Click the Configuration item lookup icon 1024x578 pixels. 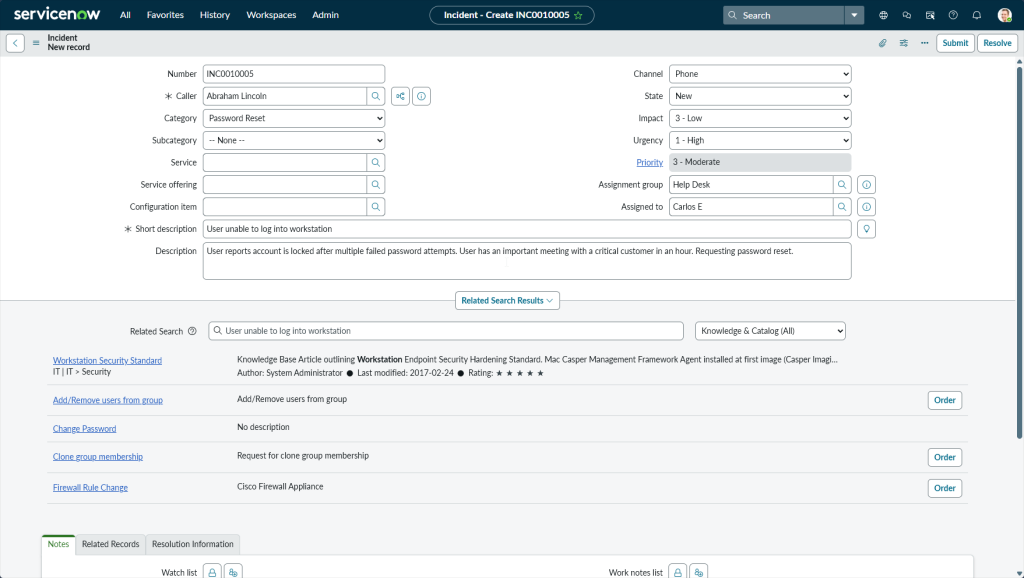point(376,207)
